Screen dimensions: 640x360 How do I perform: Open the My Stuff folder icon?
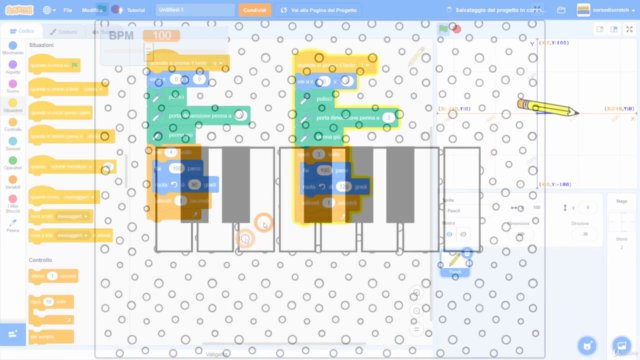[x=561, y=10]
